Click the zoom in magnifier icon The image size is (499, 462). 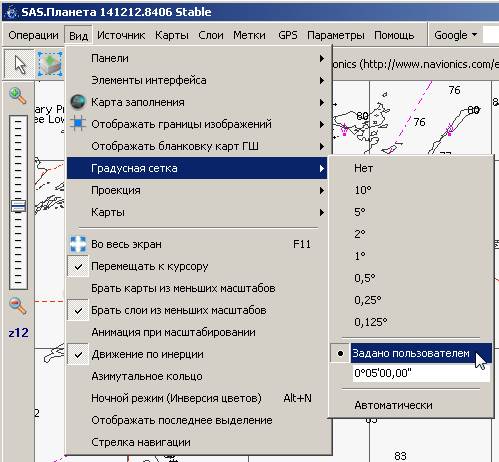(x=18, y=96)
